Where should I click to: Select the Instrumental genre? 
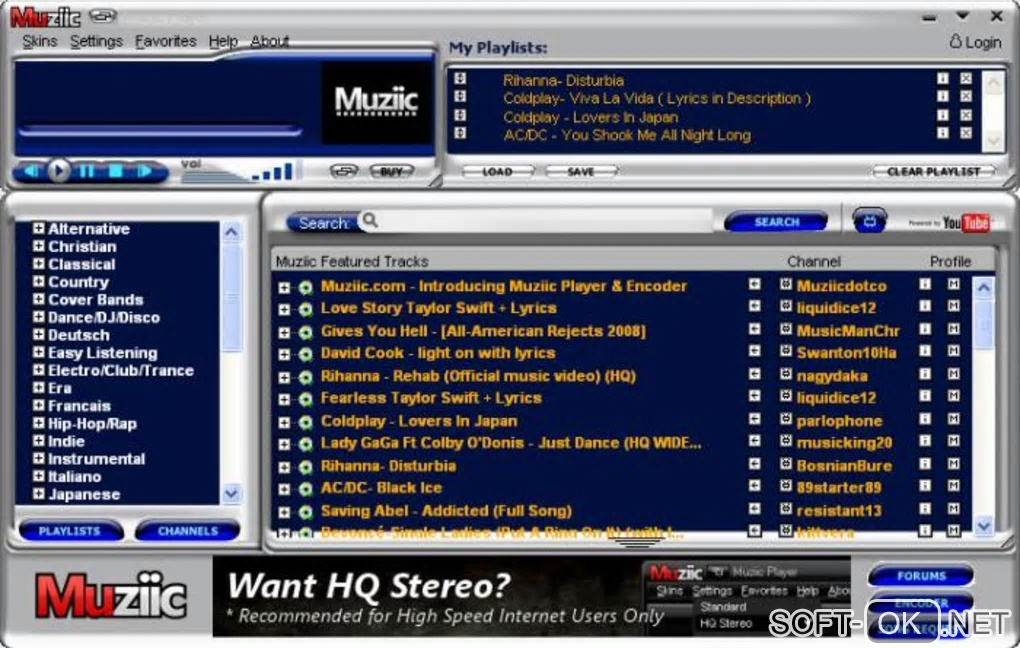coord(96,459)
